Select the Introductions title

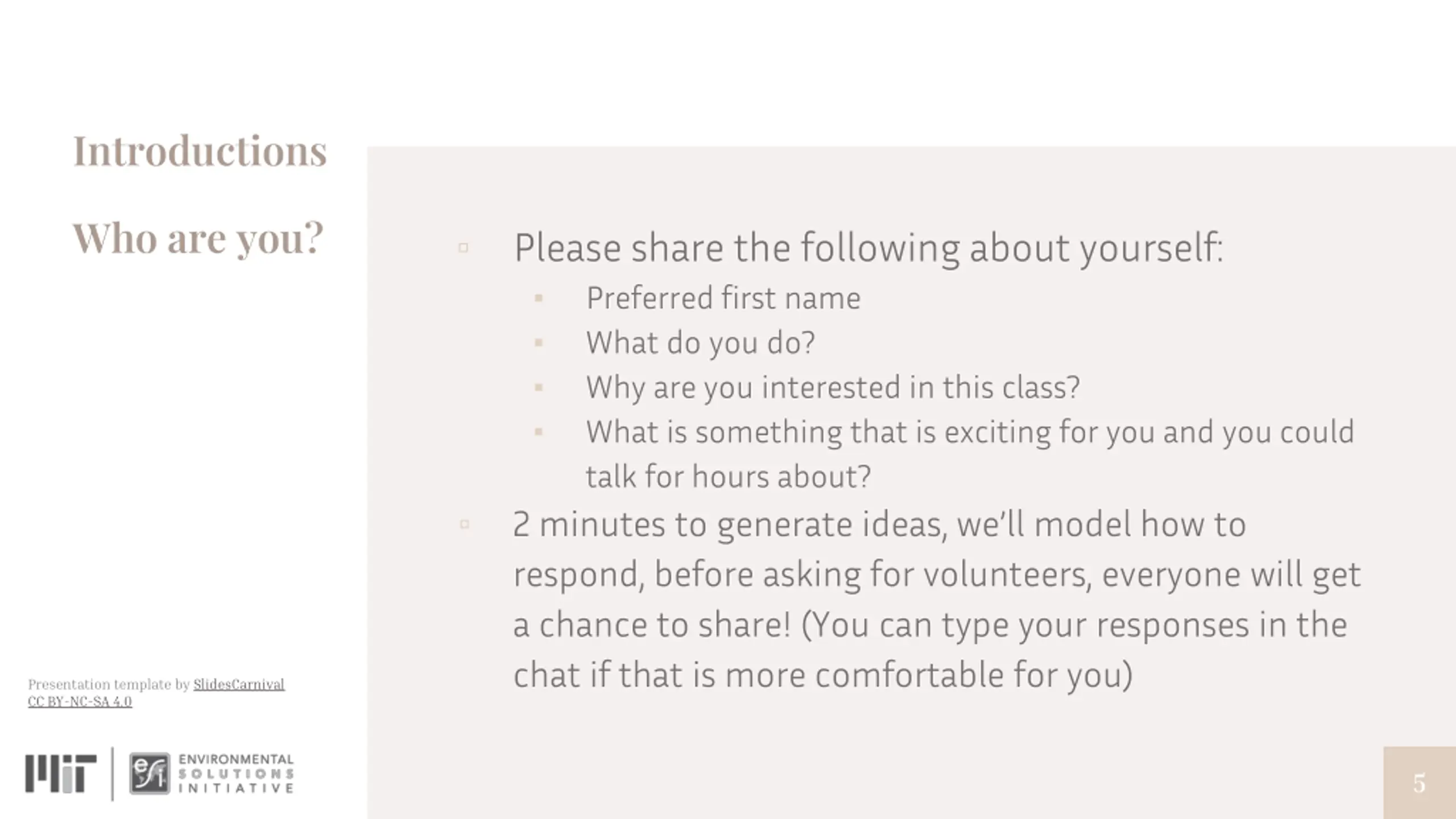click(200, 151)
